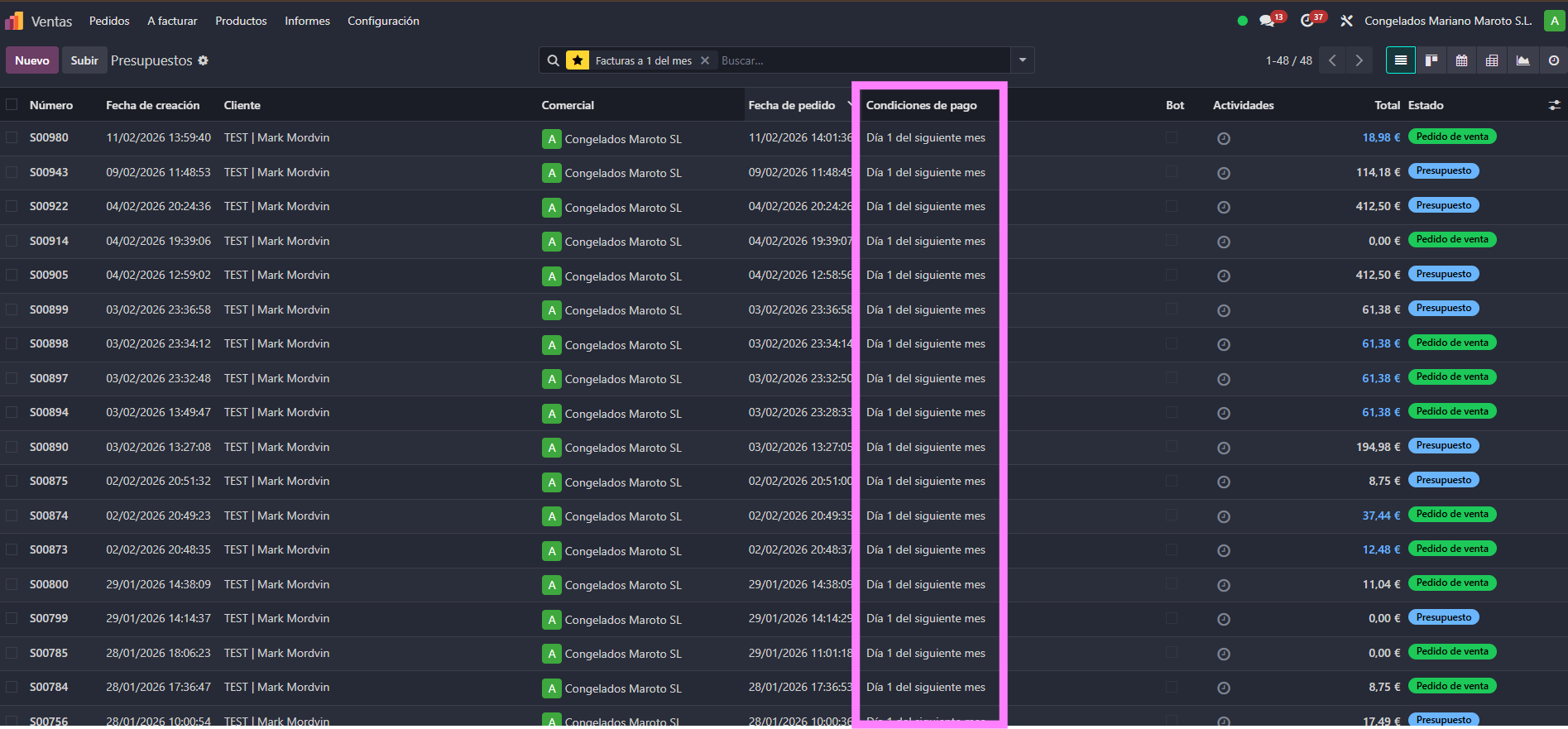
Task: Click the Subir button
Action: point(84,60)
